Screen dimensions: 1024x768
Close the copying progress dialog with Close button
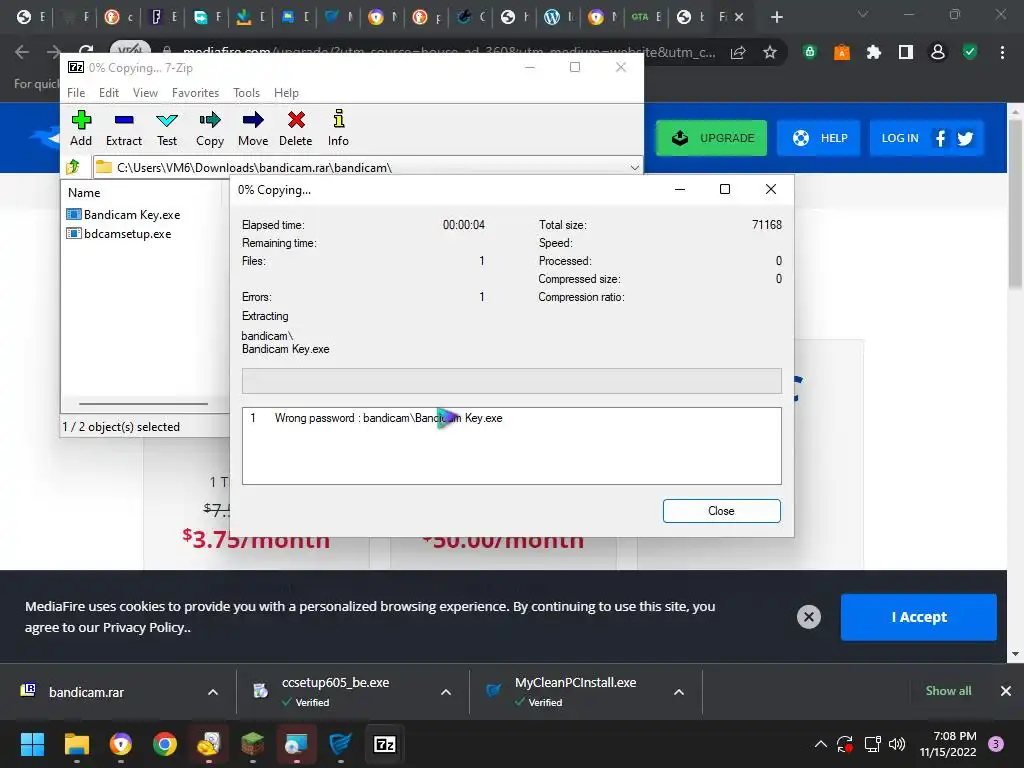coord(721,511)
